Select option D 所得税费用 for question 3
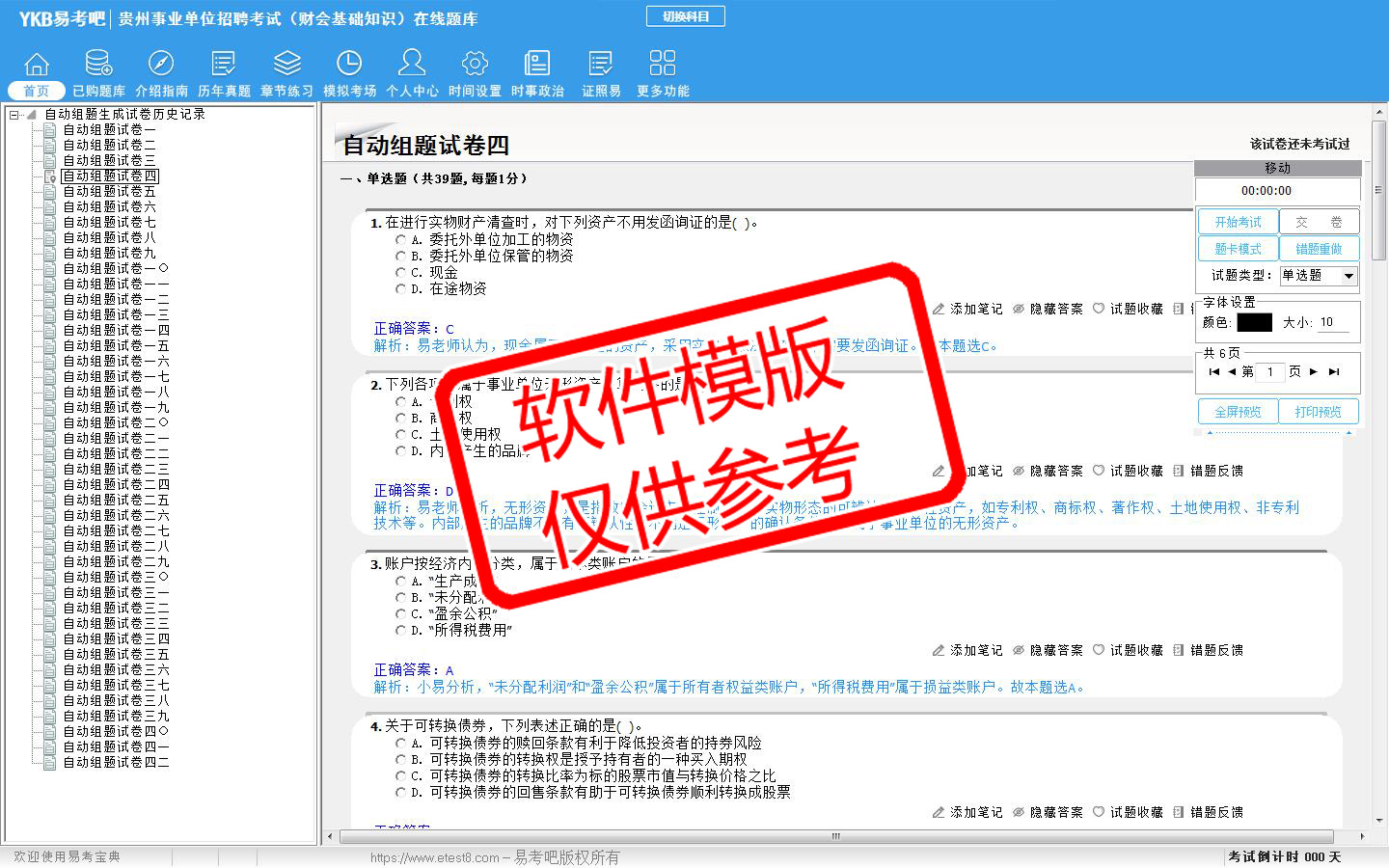 [x=401, y=630]
